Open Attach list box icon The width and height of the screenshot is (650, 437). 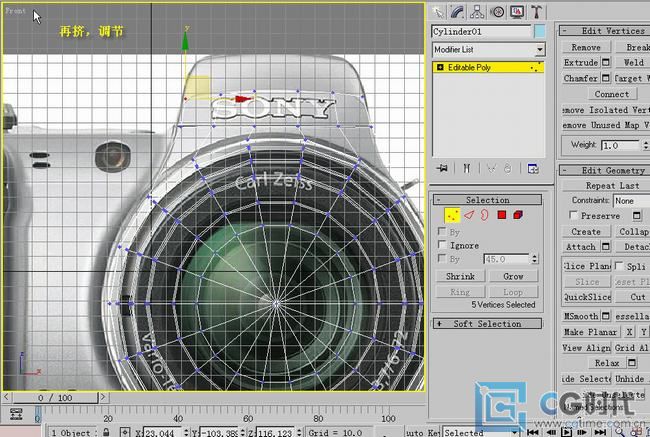tap(606, 247)
